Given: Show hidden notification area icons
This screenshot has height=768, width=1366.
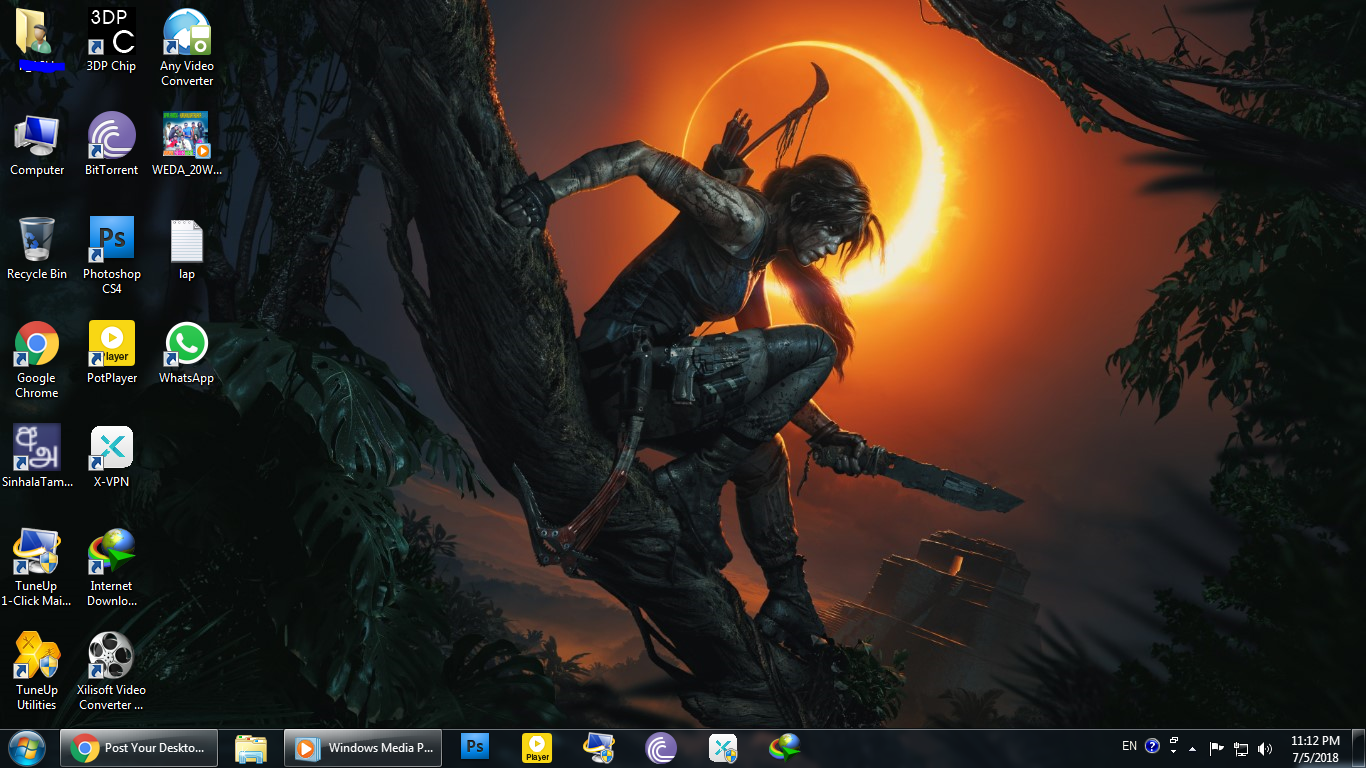Looking at the screenshot, I should click(1192, 748).
